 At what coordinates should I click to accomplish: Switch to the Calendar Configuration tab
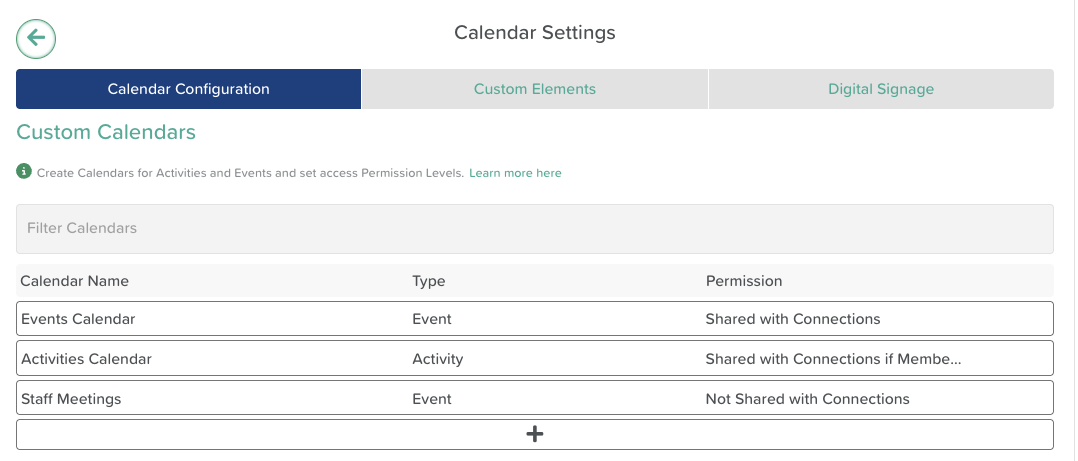tap(188, 89)
